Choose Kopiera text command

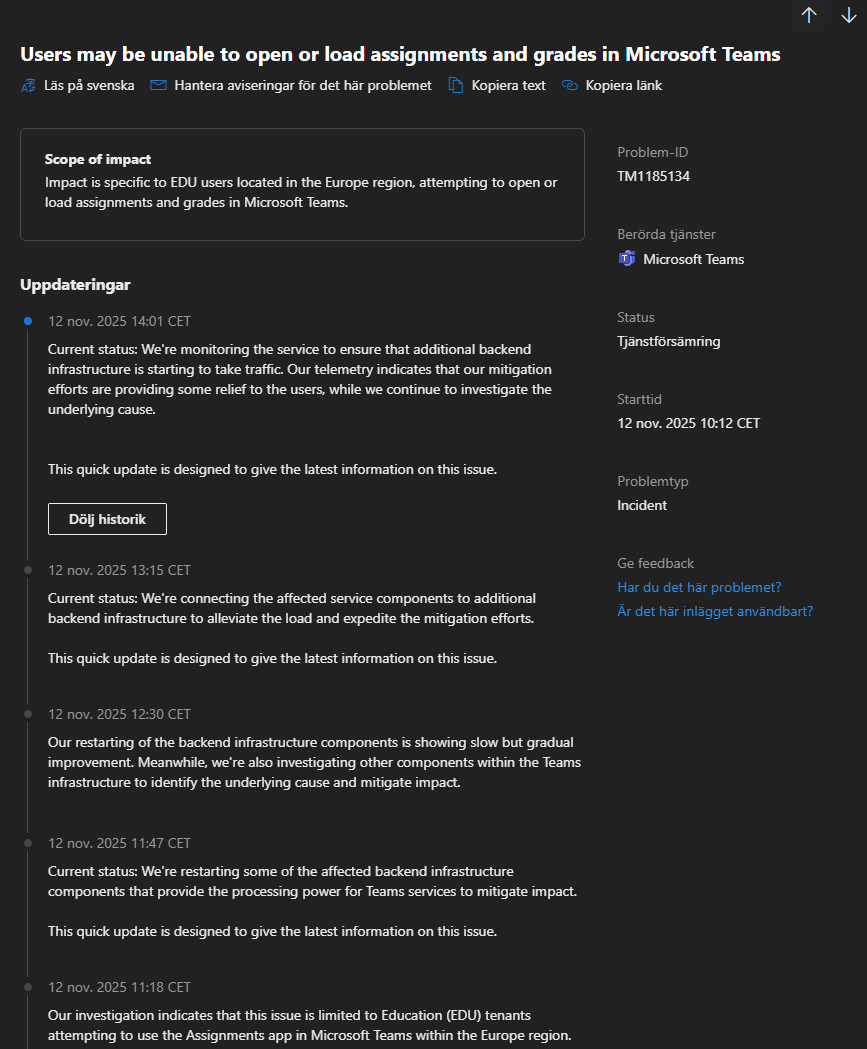tap(508, 86)
